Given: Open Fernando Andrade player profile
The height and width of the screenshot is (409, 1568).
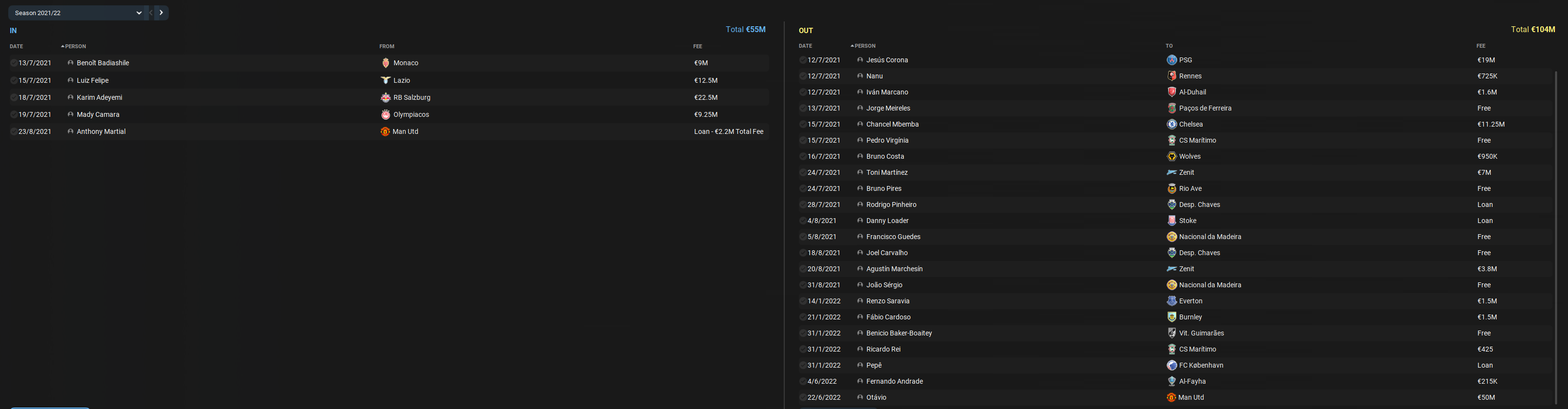Looking at the screenshot, I should (894, 382).
